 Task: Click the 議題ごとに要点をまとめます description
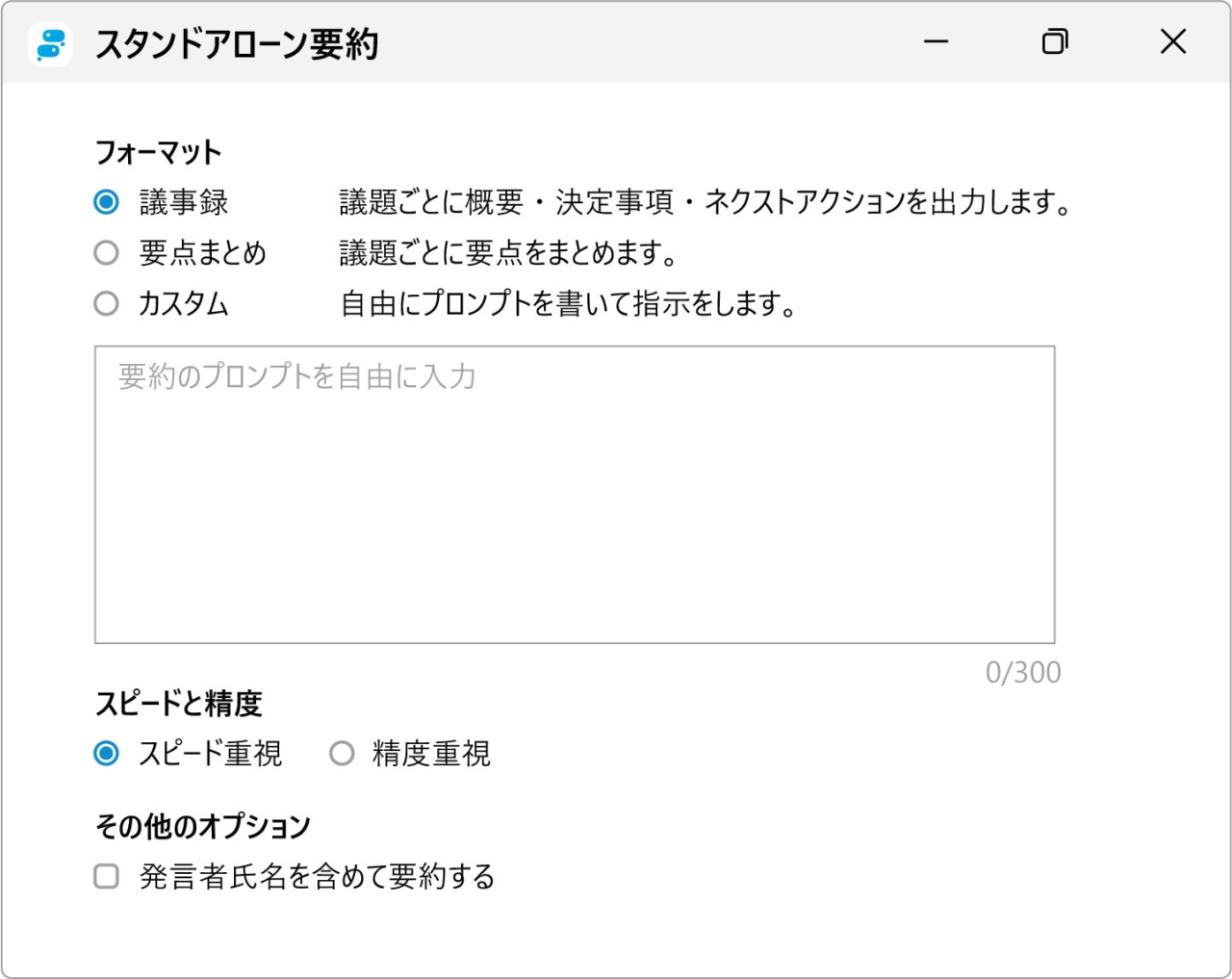(508, 253)
